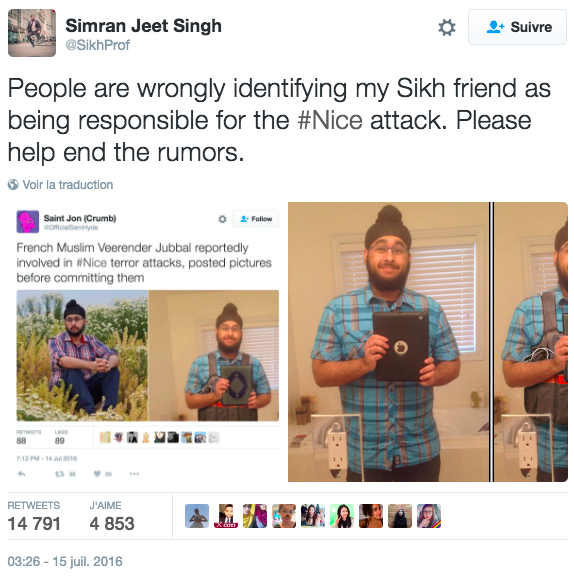The width and height of the screenshot is (574, 579).
Task: Open liker avatar of group selfie
Action: point(313,516)
